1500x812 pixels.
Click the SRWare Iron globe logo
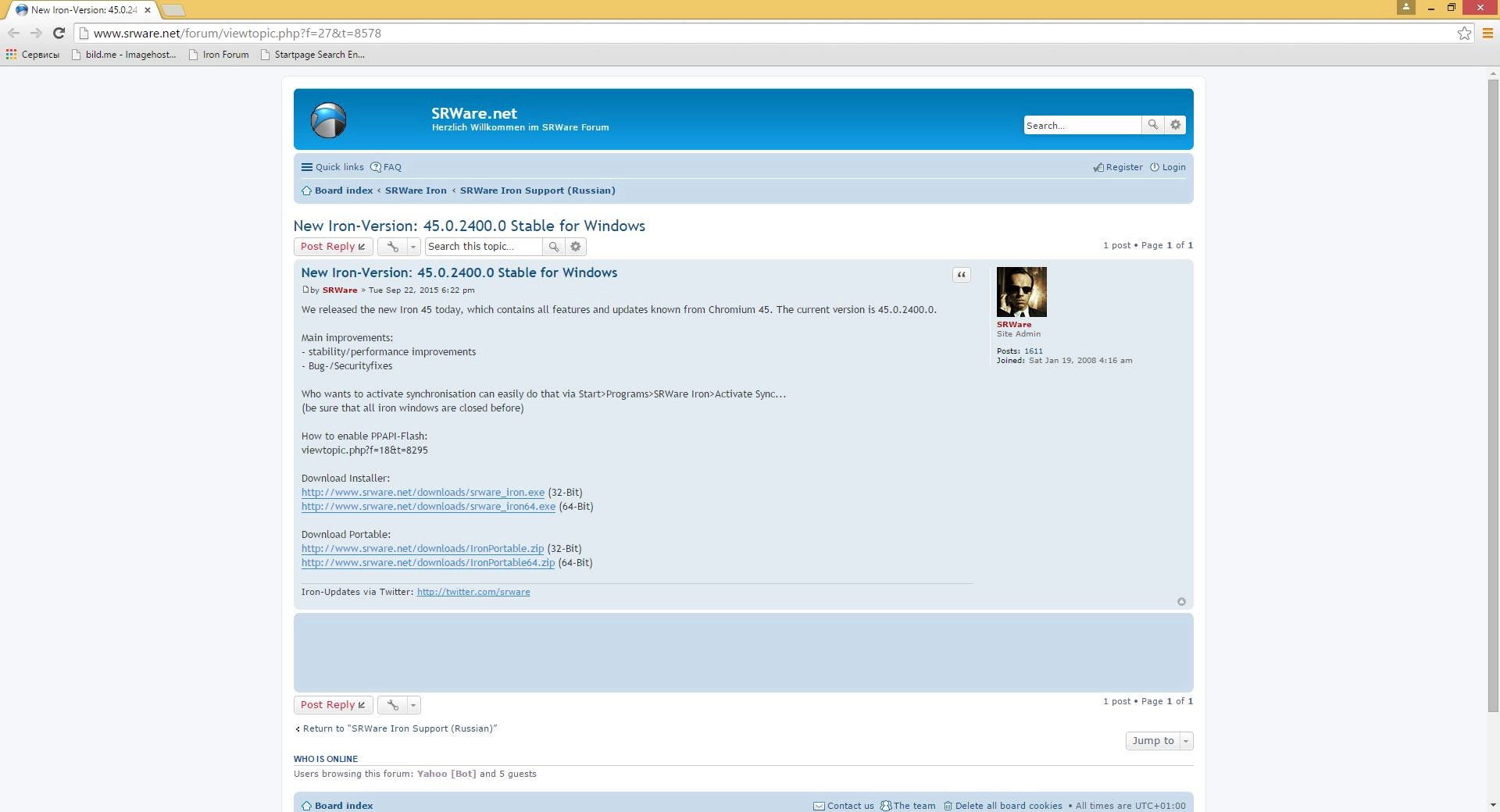[x=328, y=120]
